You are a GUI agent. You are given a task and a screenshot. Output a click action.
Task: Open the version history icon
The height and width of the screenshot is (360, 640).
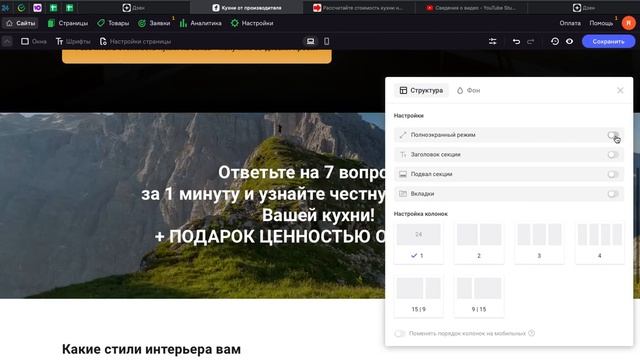click(555, 41)
